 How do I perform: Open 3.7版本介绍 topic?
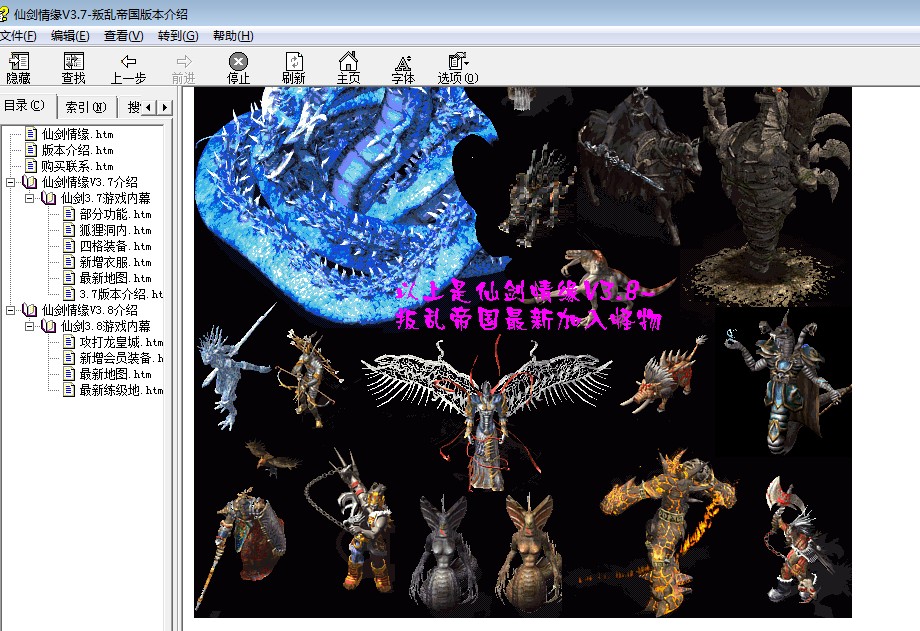(121, 294)
